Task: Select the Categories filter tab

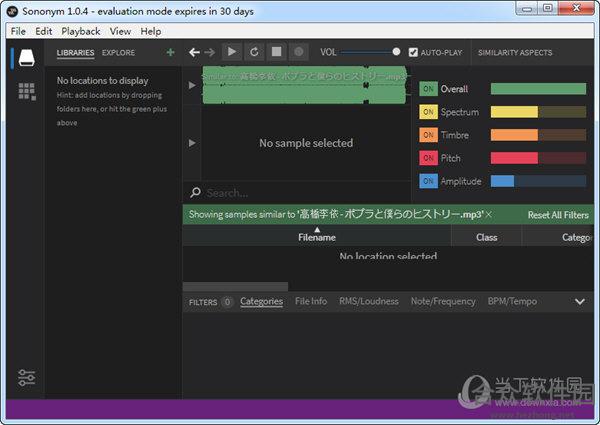Action: point(262,301)
